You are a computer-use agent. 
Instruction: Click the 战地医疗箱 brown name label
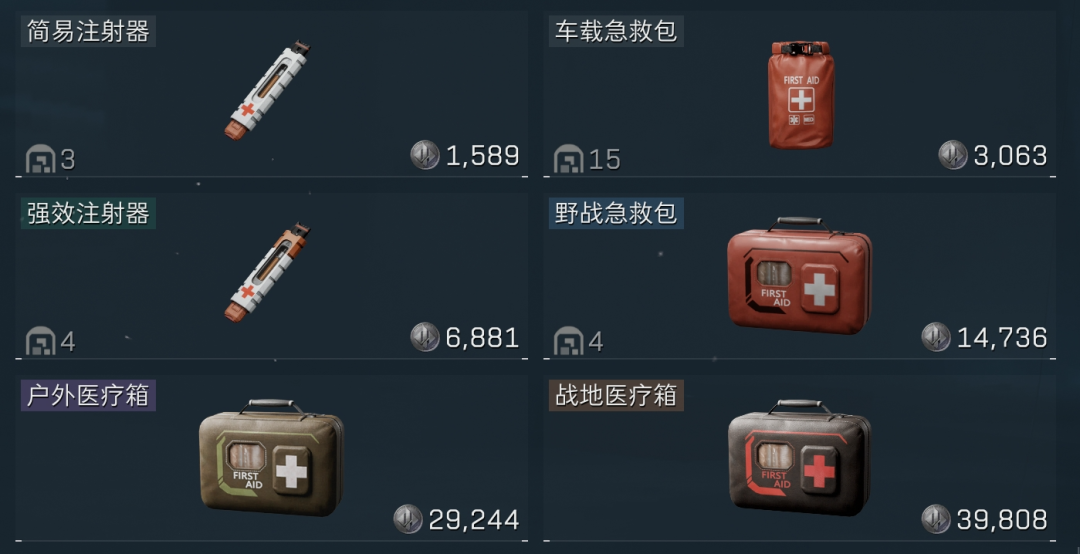[x=616, y=396]
